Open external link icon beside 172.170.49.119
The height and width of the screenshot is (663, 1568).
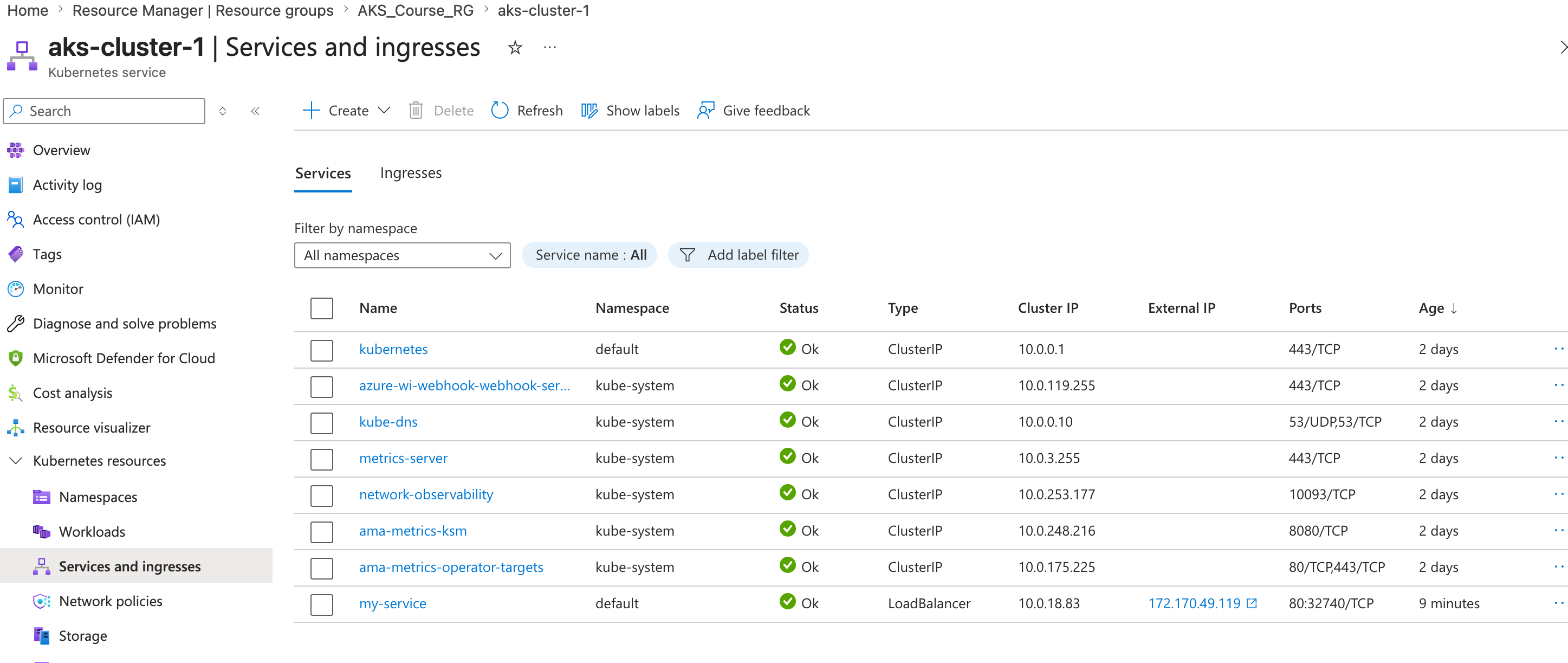tap(1252, 603)
